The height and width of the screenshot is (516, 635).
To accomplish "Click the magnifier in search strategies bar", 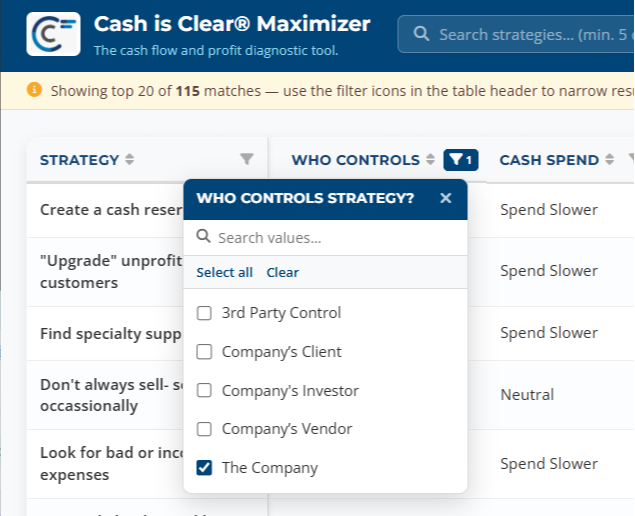I will (x=421, y=34).
